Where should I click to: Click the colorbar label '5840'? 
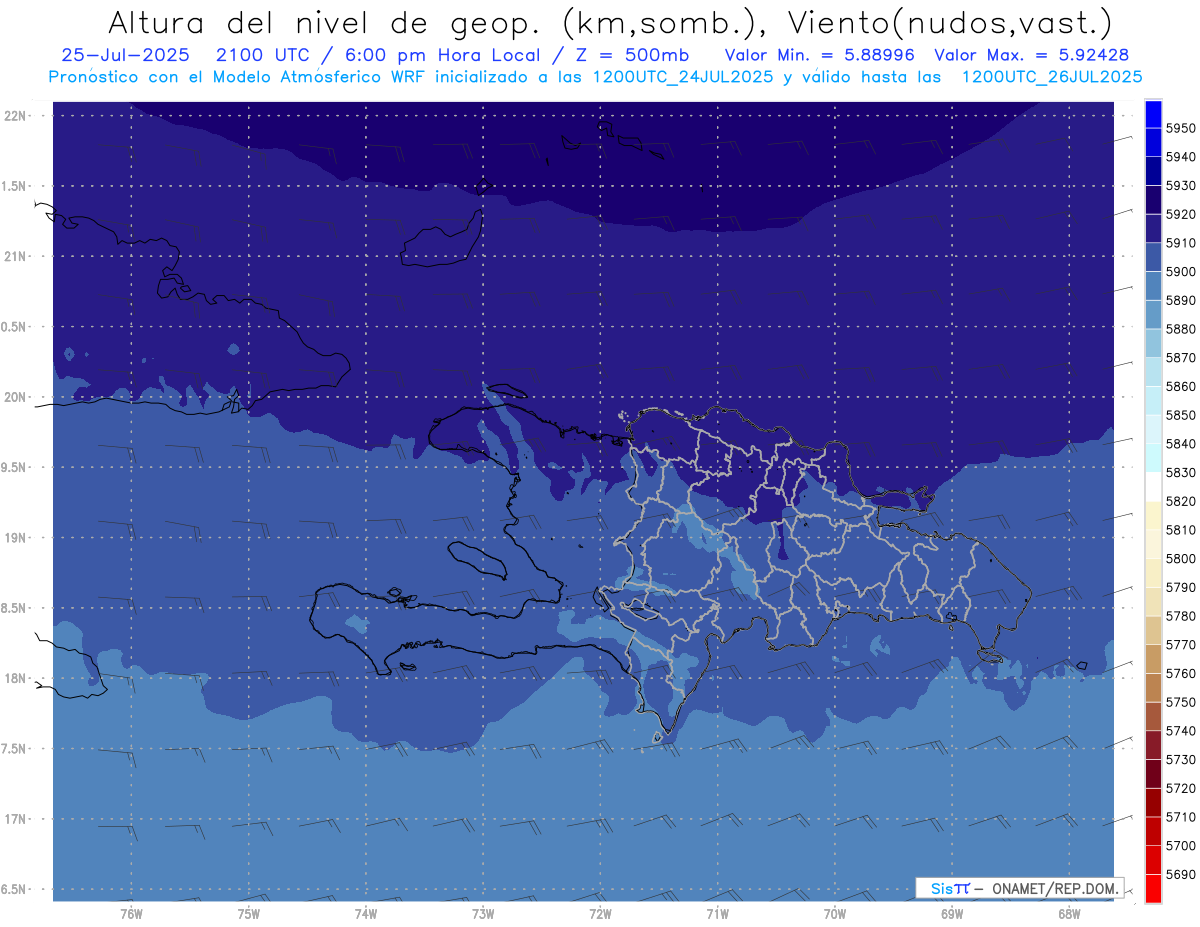(1180, 444)
